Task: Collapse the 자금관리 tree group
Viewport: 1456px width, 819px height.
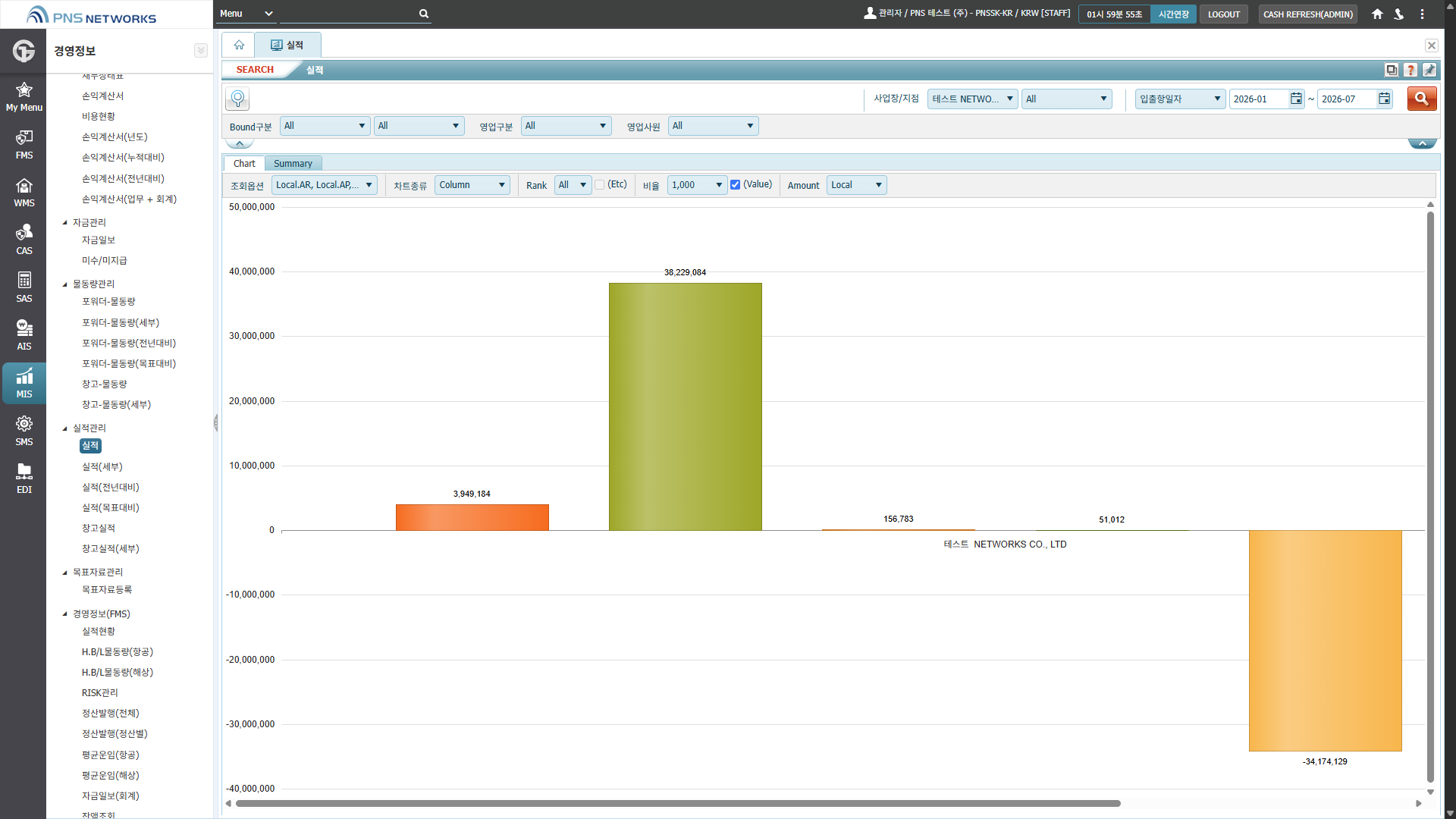Action: tap(65, 223)
